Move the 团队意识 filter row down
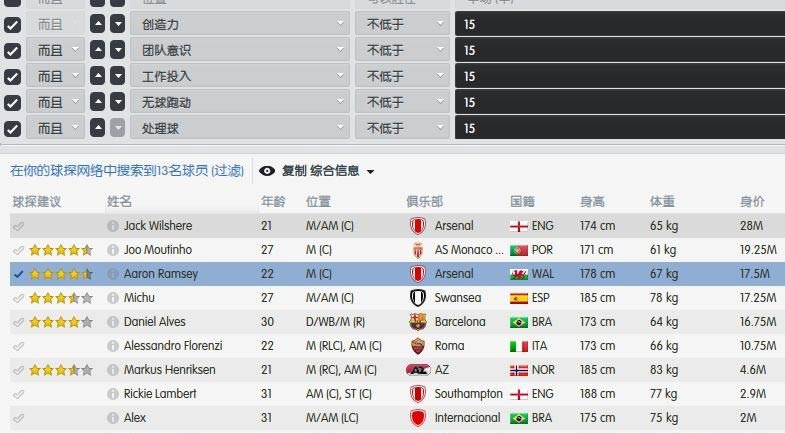 point(118,50)
